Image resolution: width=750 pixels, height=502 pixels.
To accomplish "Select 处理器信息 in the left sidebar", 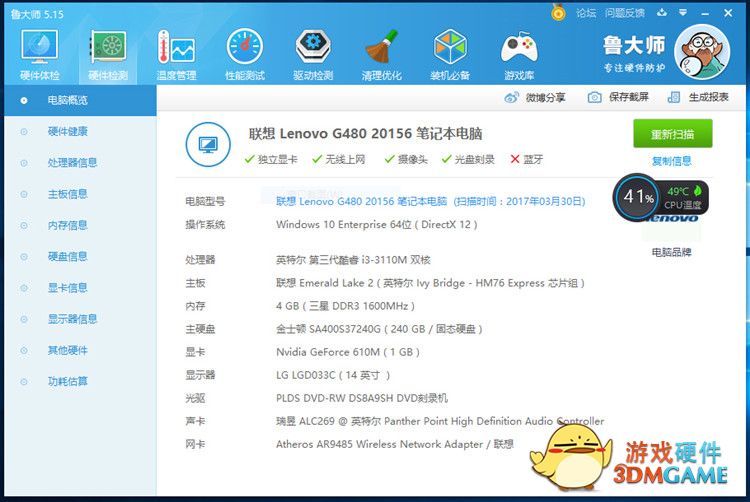I will pyautogui.click(x=72, y=163).
